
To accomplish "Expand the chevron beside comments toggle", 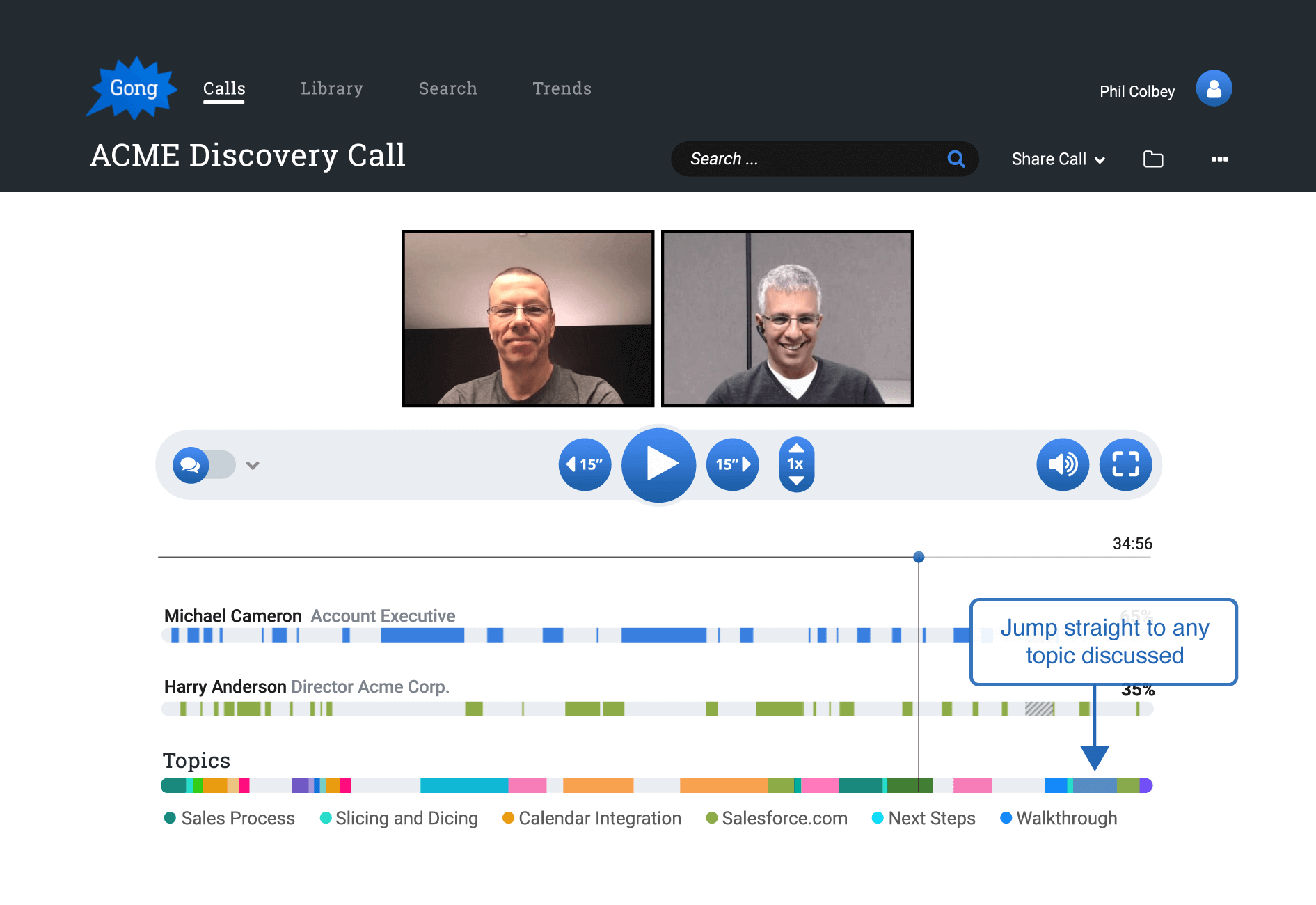I will [x=253, y=465].
